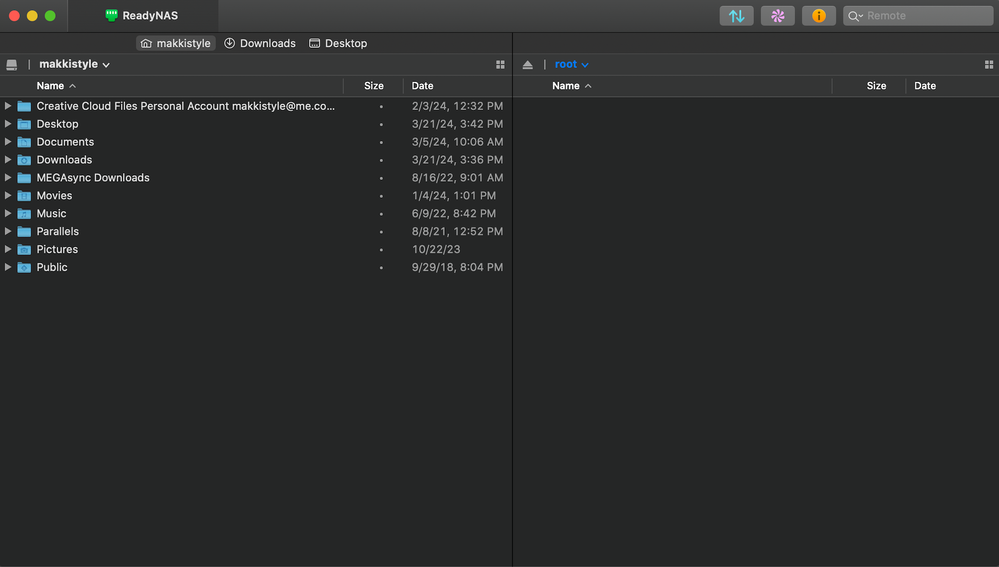Image resolution: width=999 pixels, height=567 pixels.
Task: Click date '1/4/24, 1:01 PM'
Action: point(454,195)
